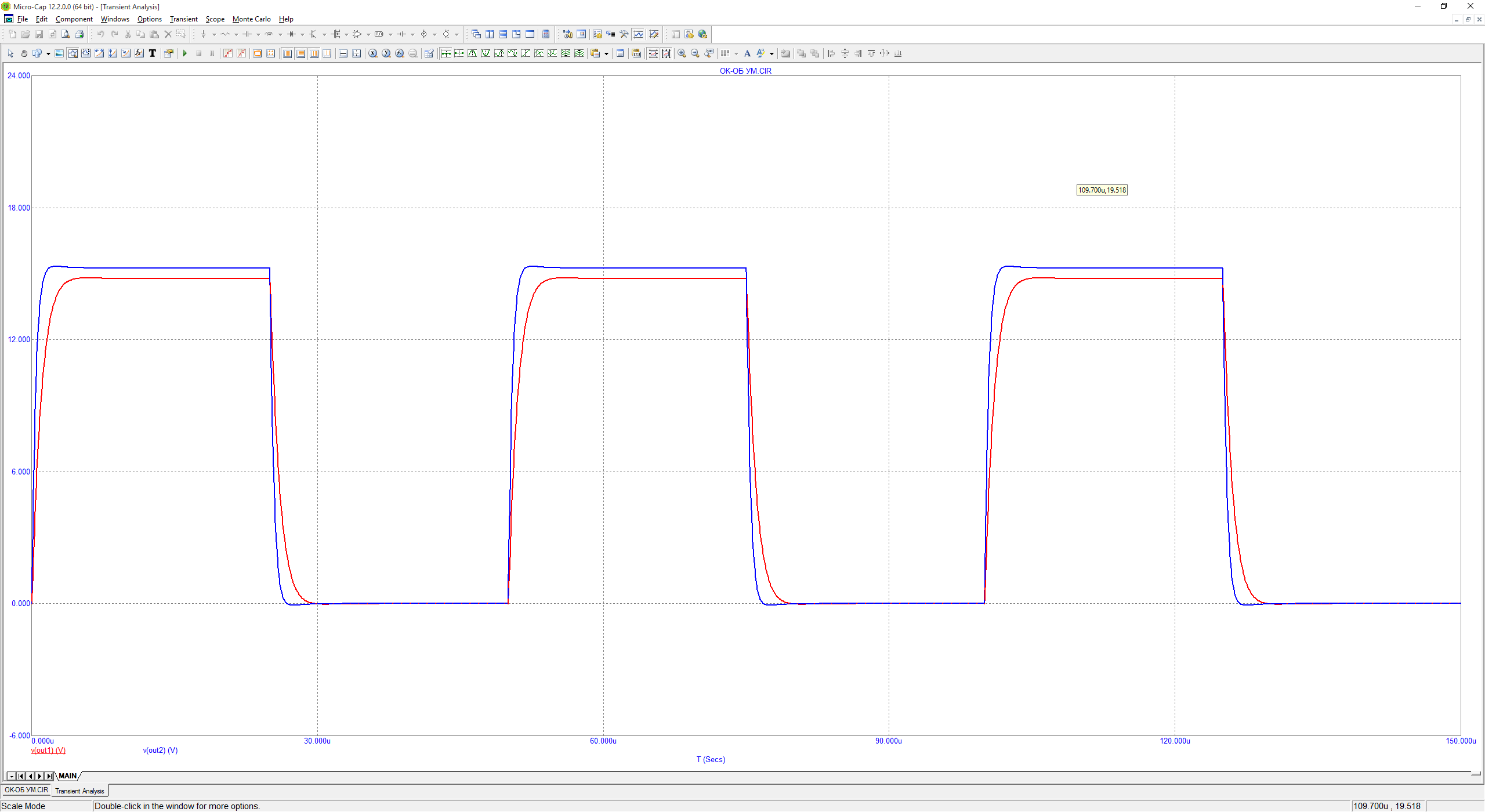Image resolution: width=1485 pixels, height=812 pixels.
Task: Expand the resistor component dropdown arrow
Action: (236, 35)
